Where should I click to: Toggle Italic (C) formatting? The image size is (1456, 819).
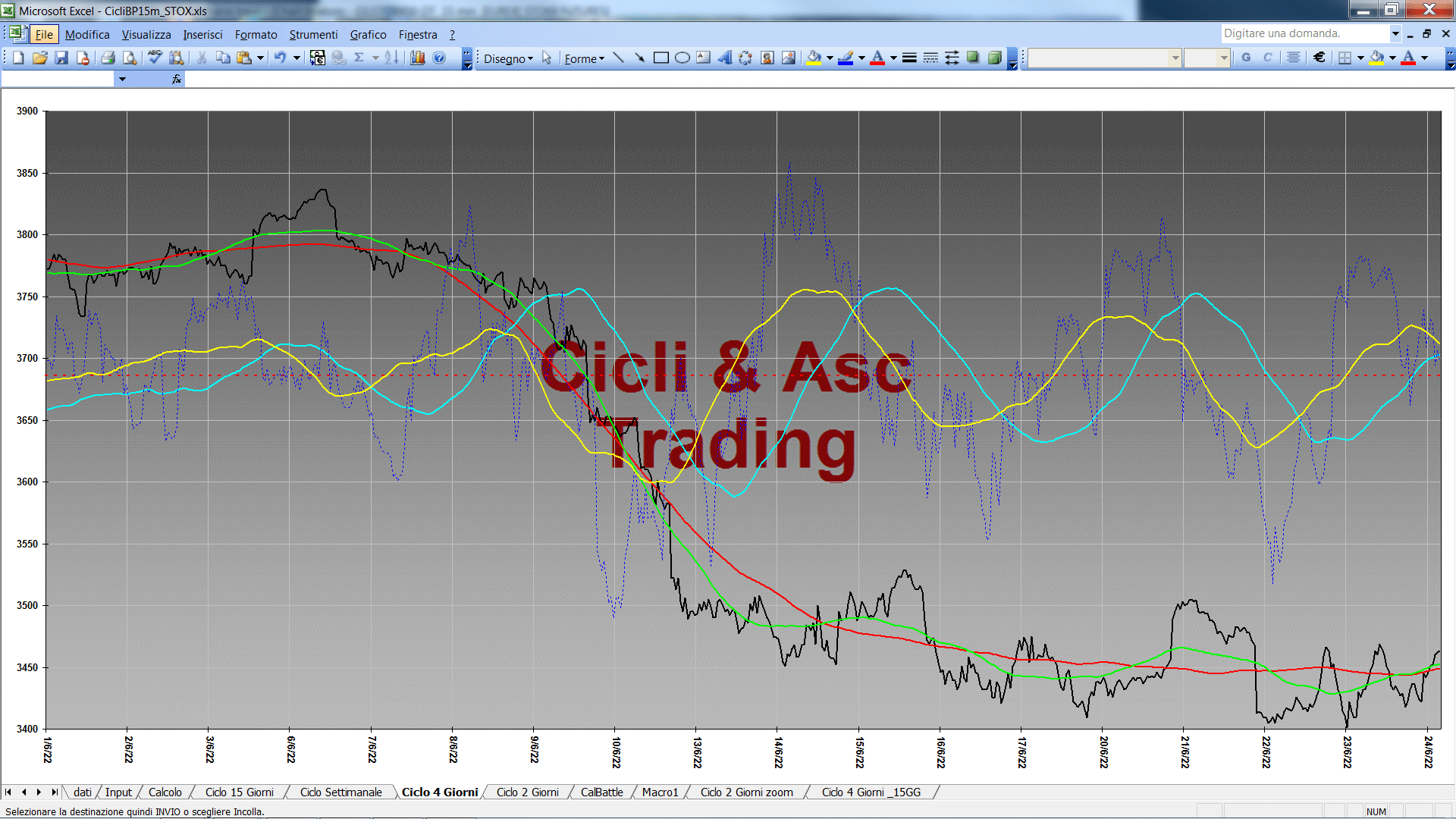[1267, 58]
